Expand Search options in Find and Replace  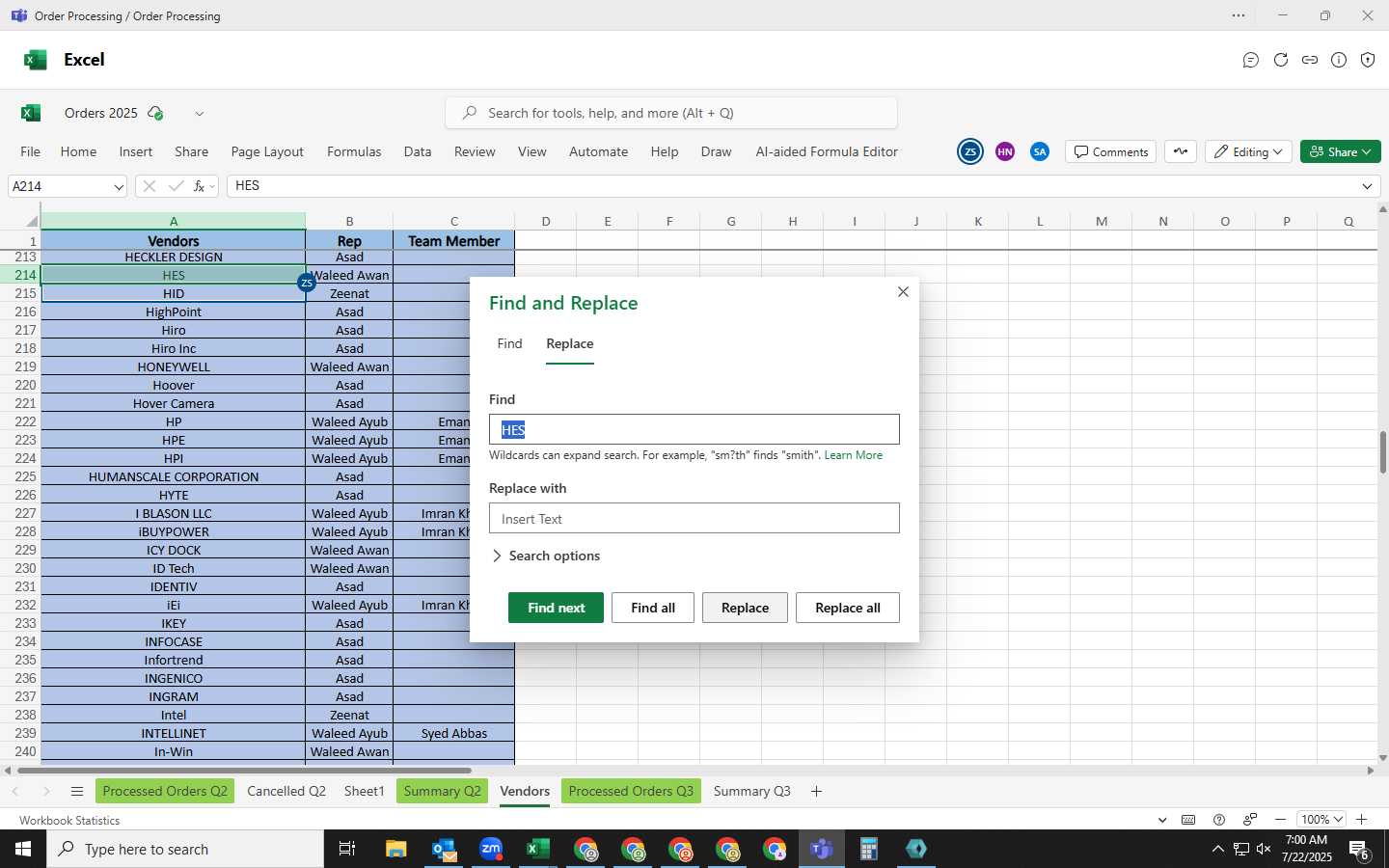546,556
